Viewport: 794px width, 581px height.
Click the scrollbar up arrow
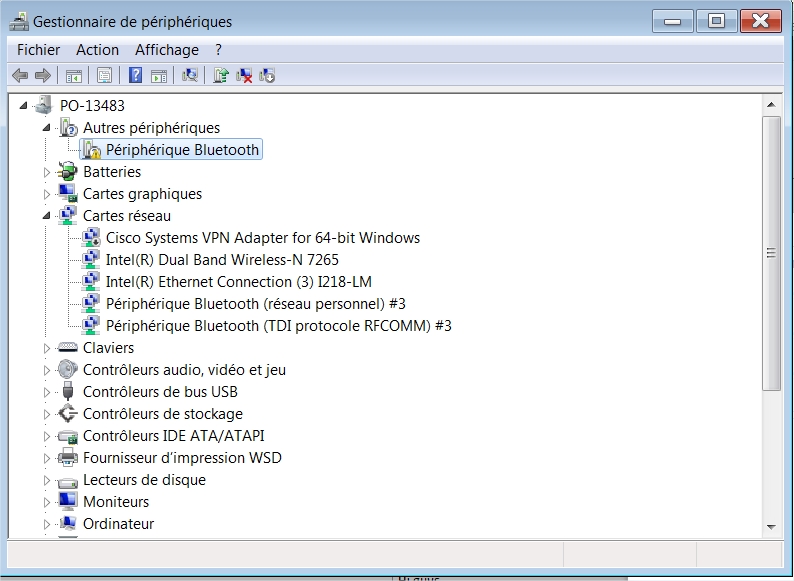[x=771, y=105]
